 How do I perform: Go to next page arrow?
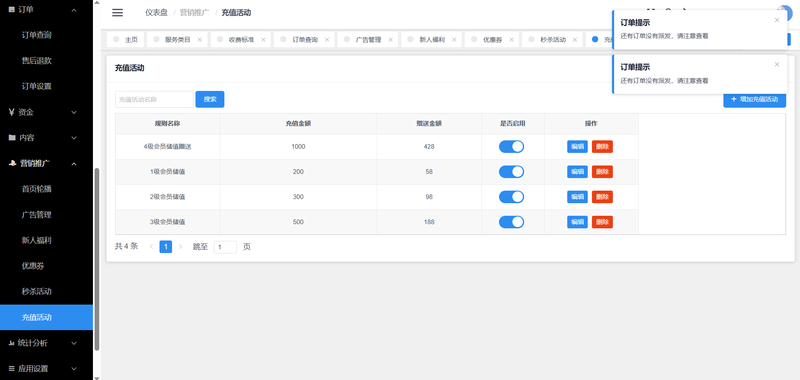click(x=180, y=247)
